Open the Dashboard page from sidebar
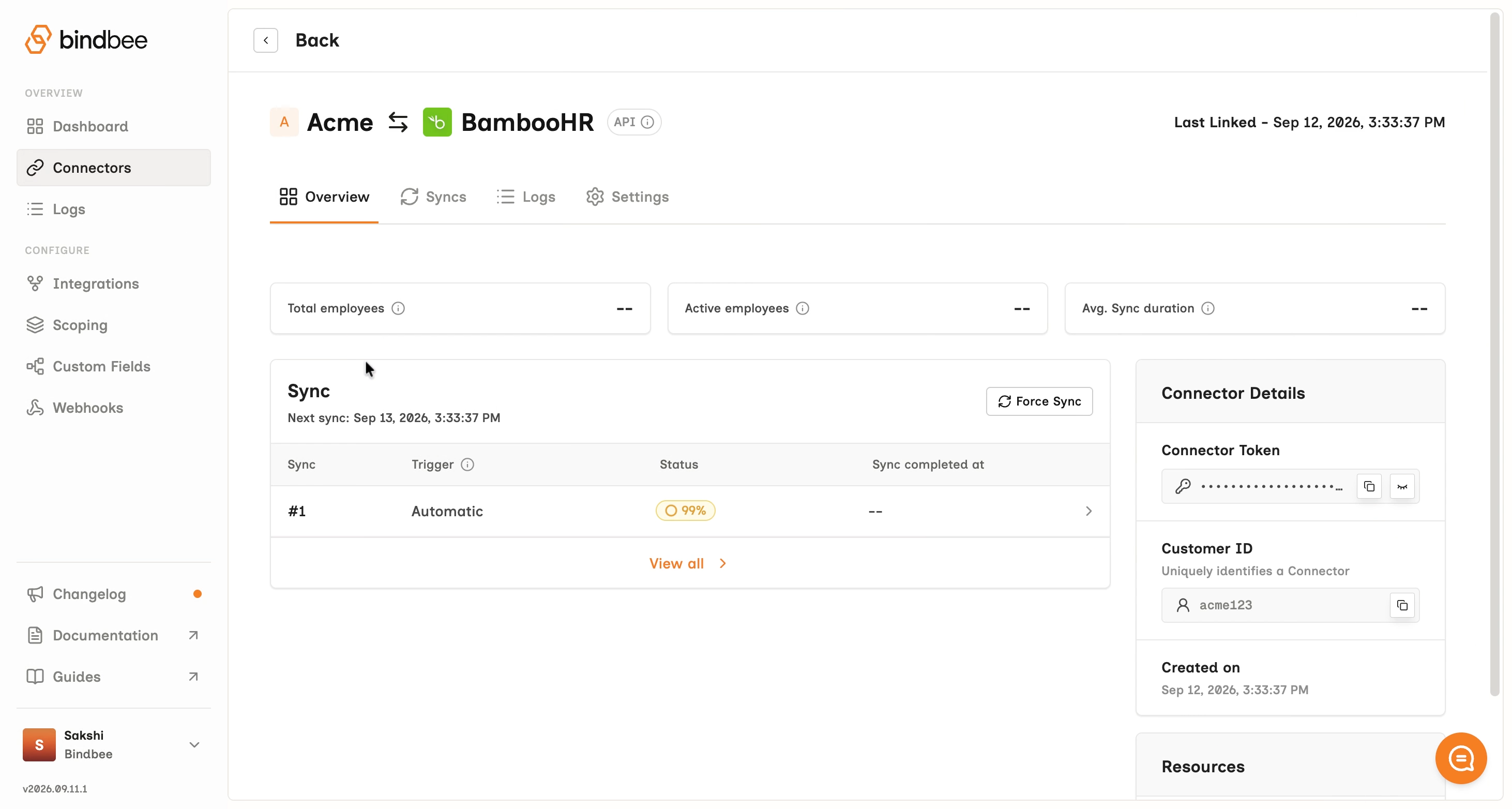The height and width of the screenshot is (809, 1512). [113, 126]
